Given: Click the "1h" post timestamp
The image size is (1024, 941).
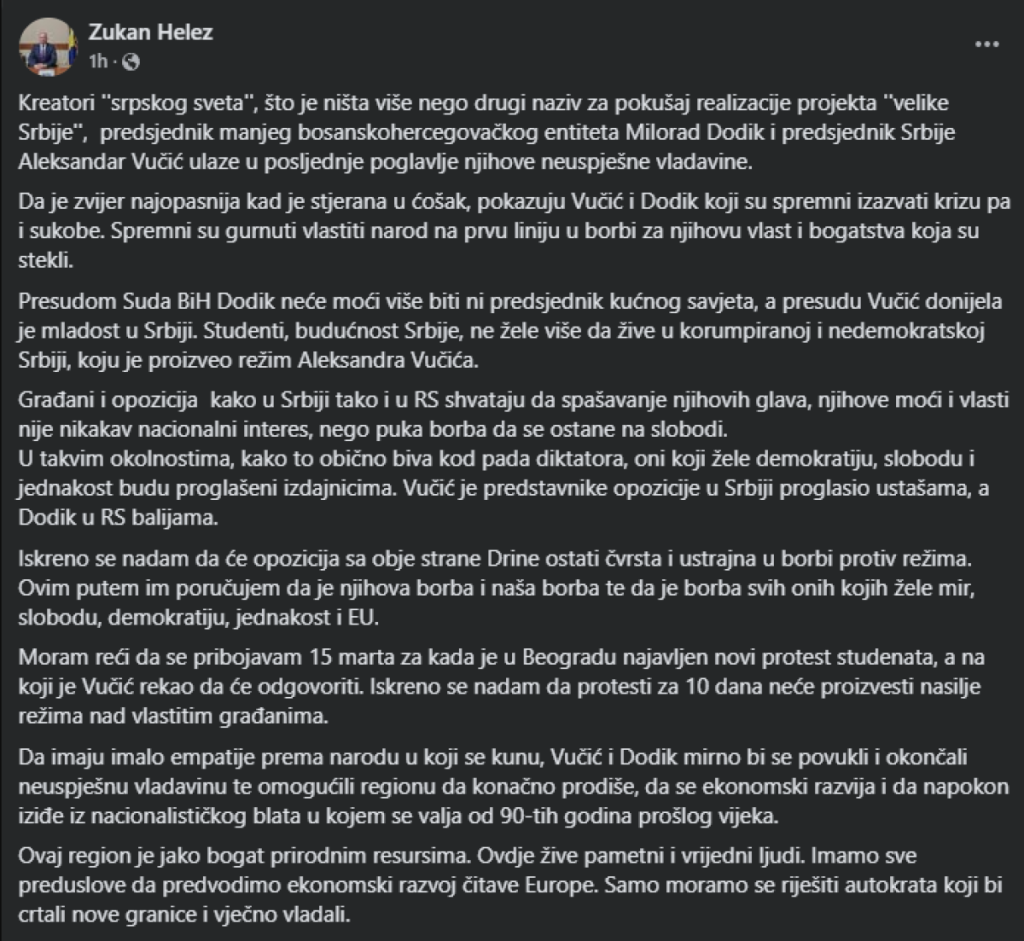Looking at the screenshot, I should point(97,61).
